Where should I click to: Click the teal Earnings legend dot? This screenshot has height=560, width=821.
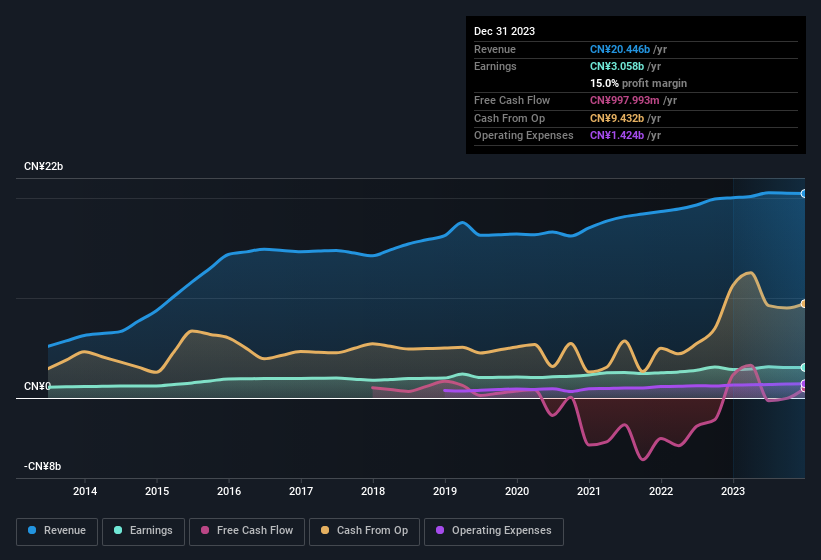pos(119,531)
